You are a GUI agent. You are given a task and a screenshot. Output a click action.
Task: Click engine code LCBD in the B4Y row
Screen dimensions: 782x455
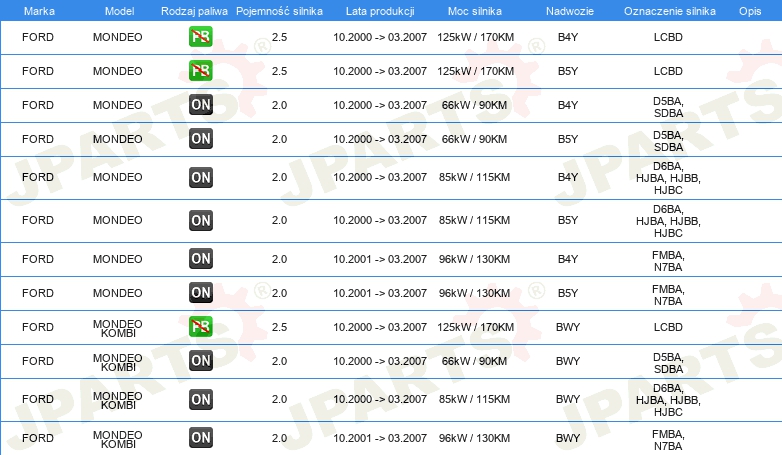[x=668, y=37]
